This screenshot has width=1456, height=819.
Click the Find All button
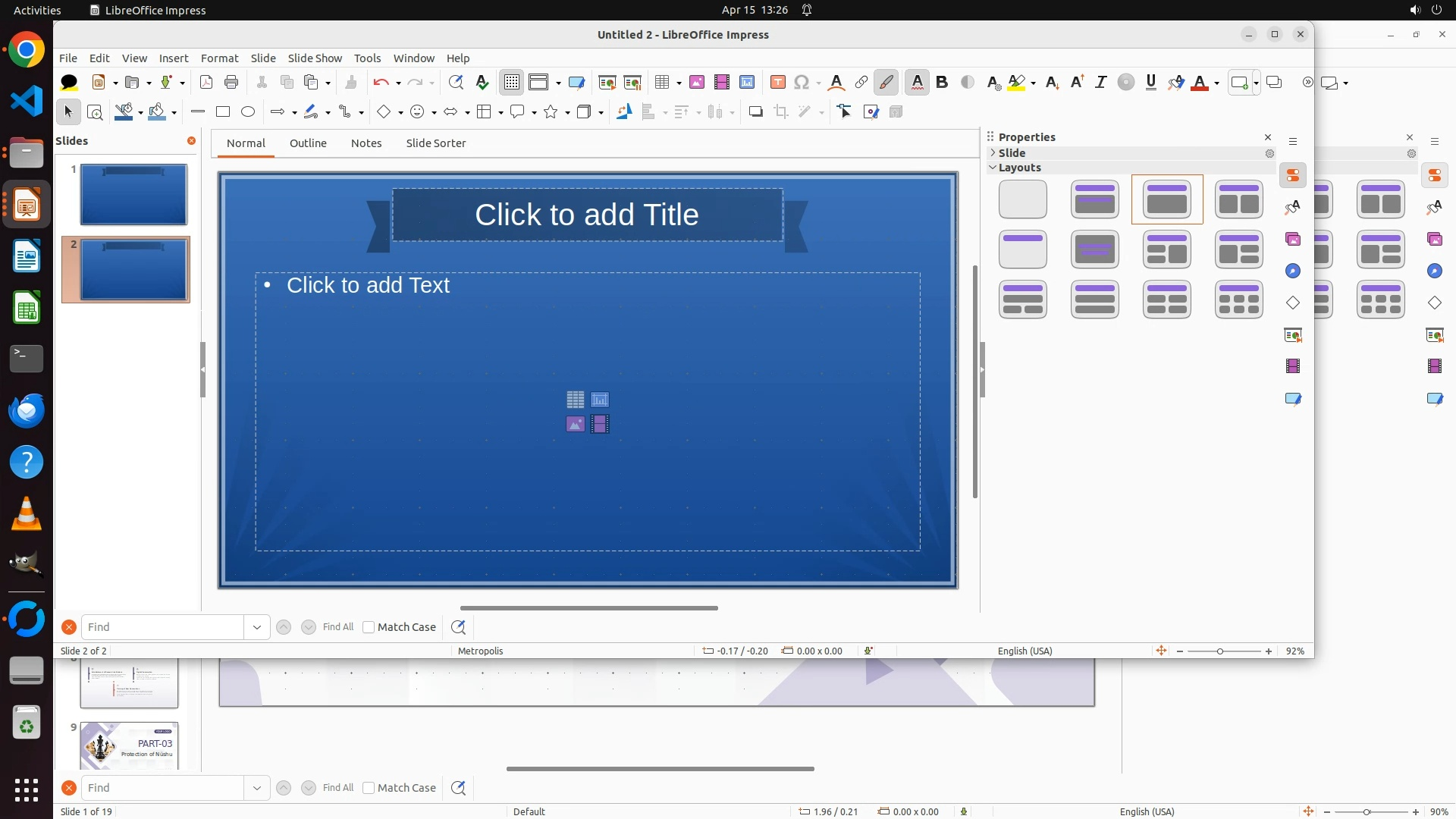click(x=337, y=627)
